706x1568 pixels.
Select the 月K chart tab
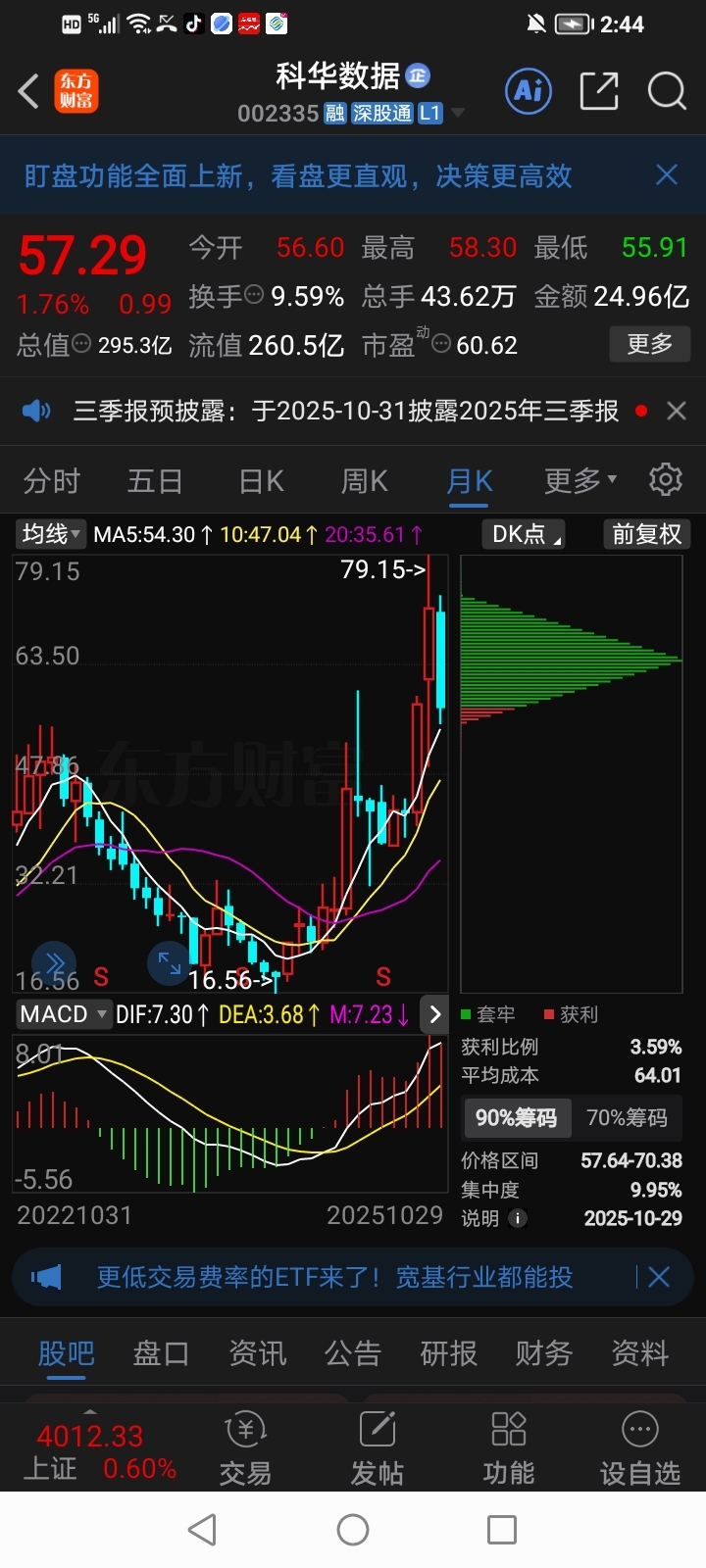coord(469,481)
